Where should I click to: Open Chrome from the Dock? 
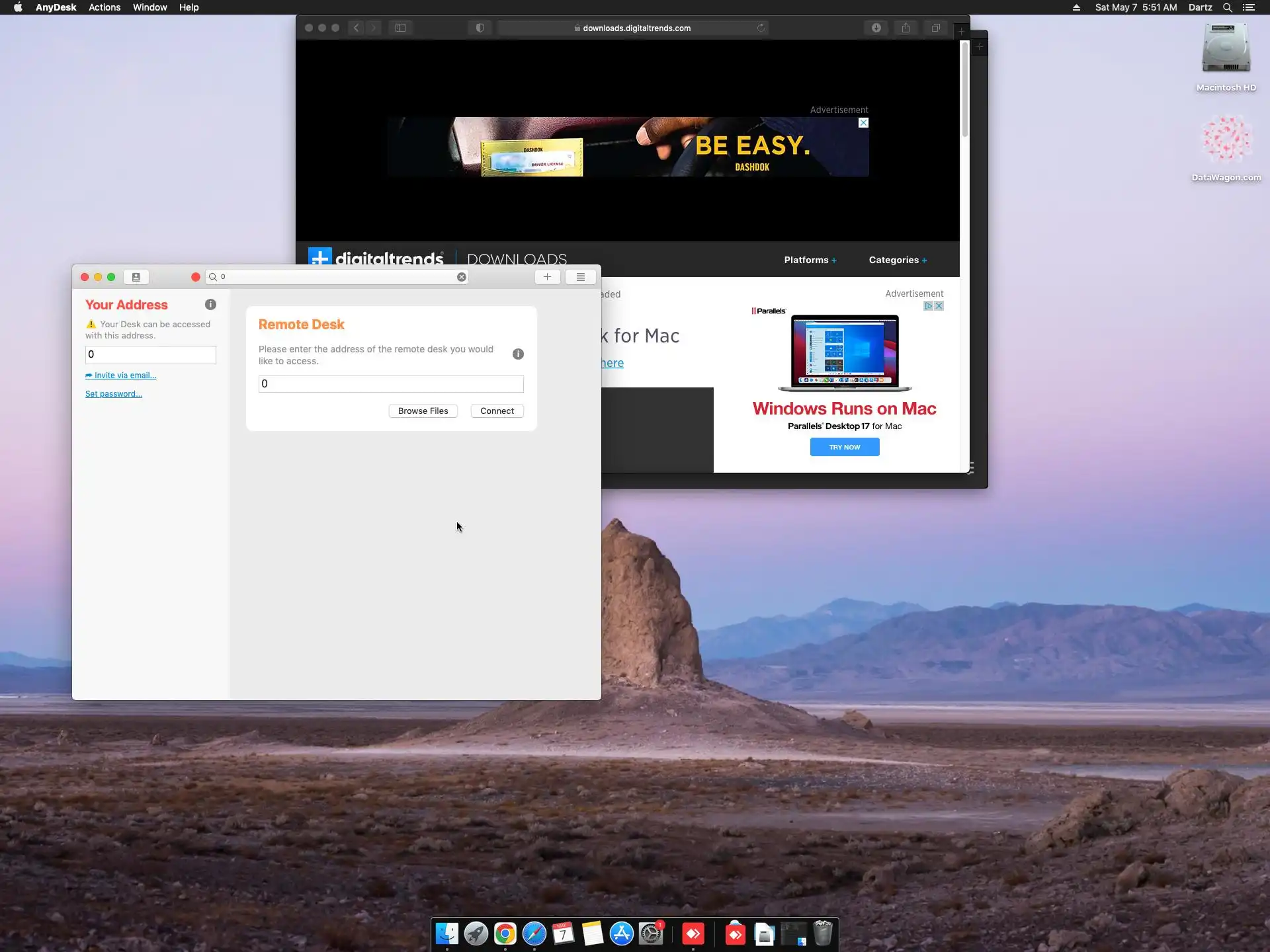click(x=505, y=934)
